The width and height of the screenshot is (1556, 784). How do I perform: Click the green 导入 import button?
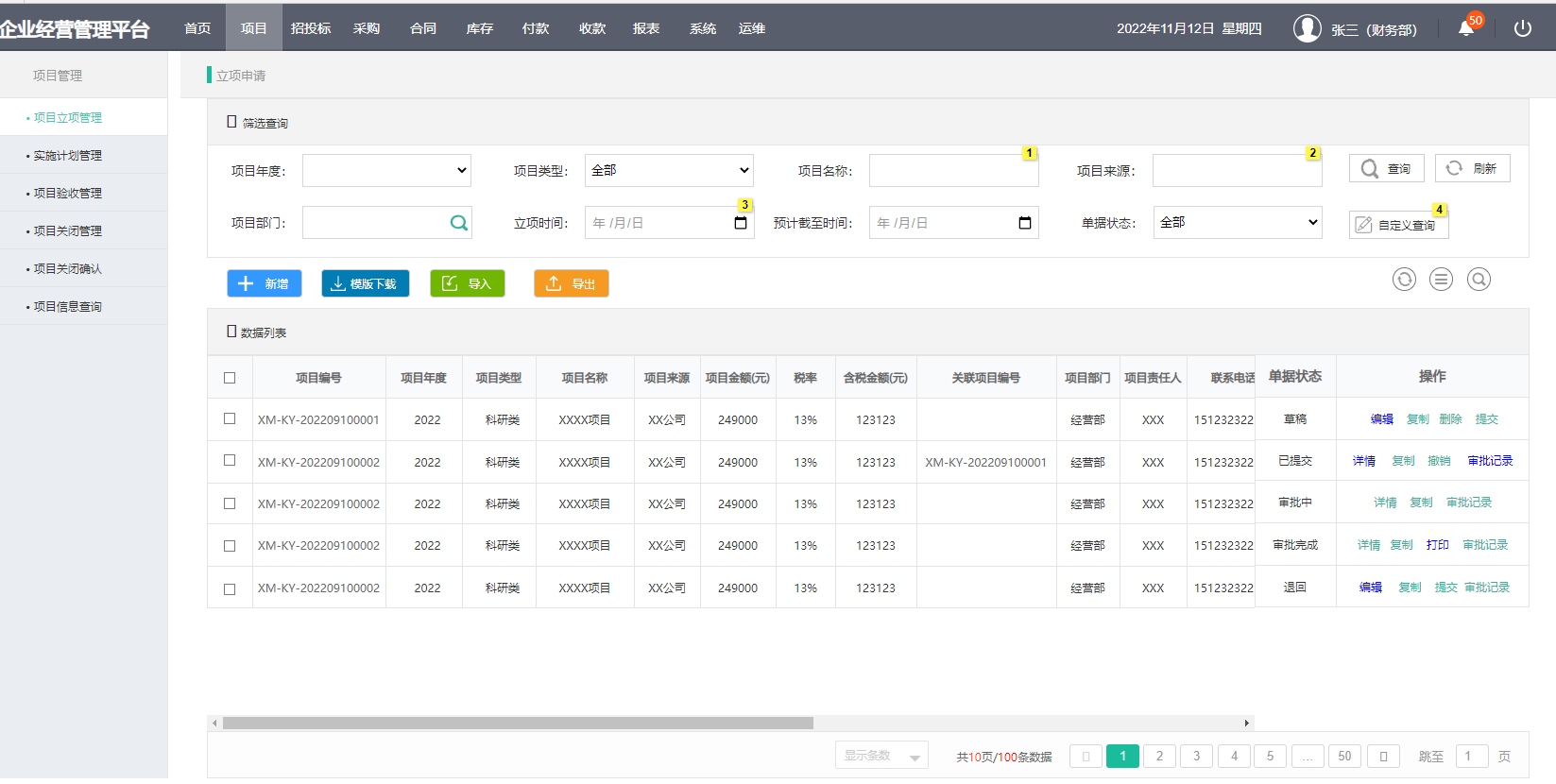click(x=468, y=283)
